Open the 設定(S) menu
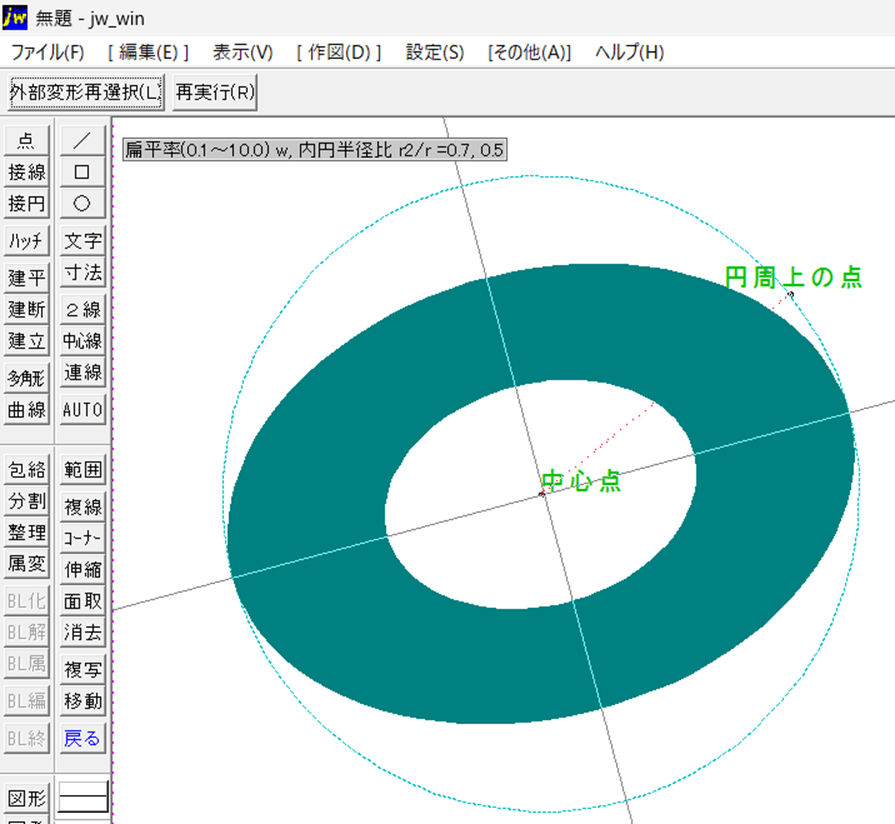895x824 pixels. (434, 51)
